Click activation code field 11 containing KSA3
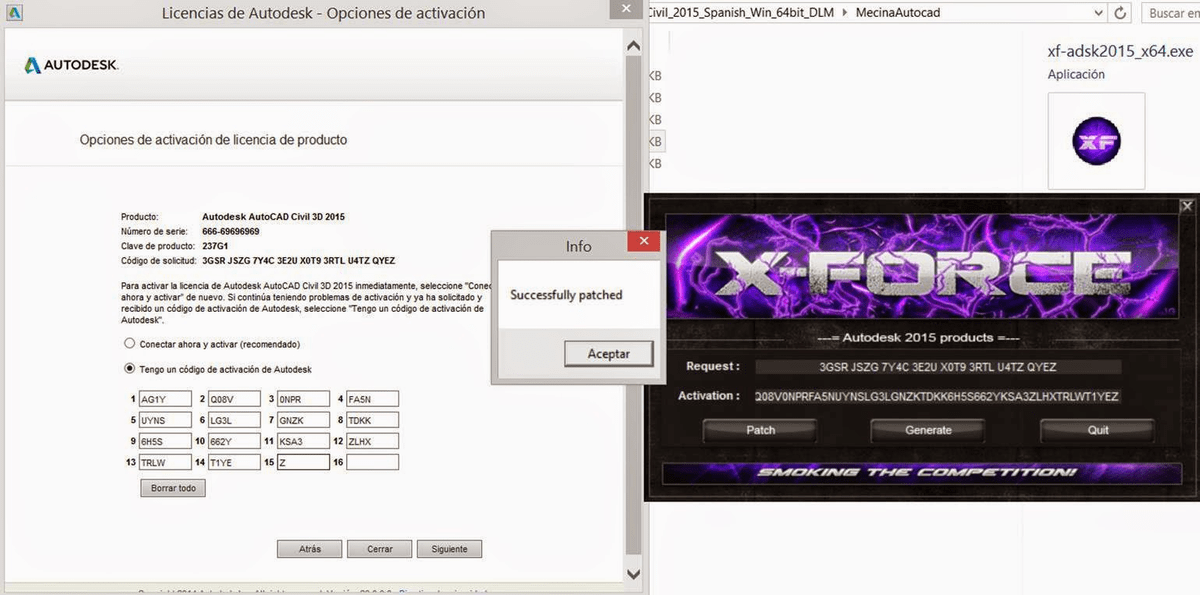Viewport: 1200px width, 595px height. pos(303,441)
